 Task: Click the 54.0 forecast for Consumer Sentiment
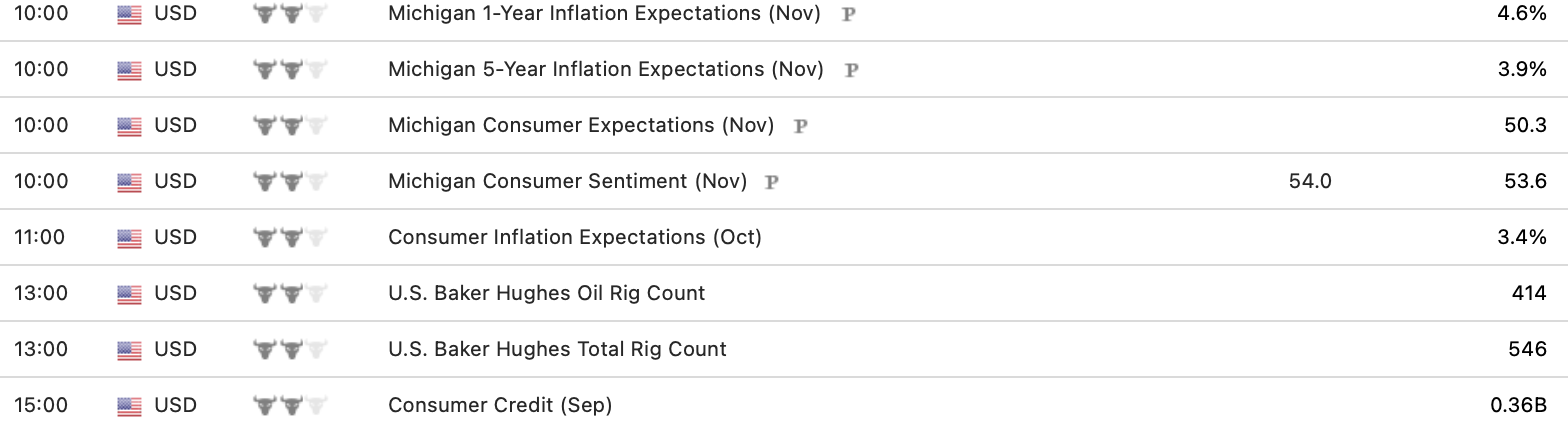click(1310, 182)
